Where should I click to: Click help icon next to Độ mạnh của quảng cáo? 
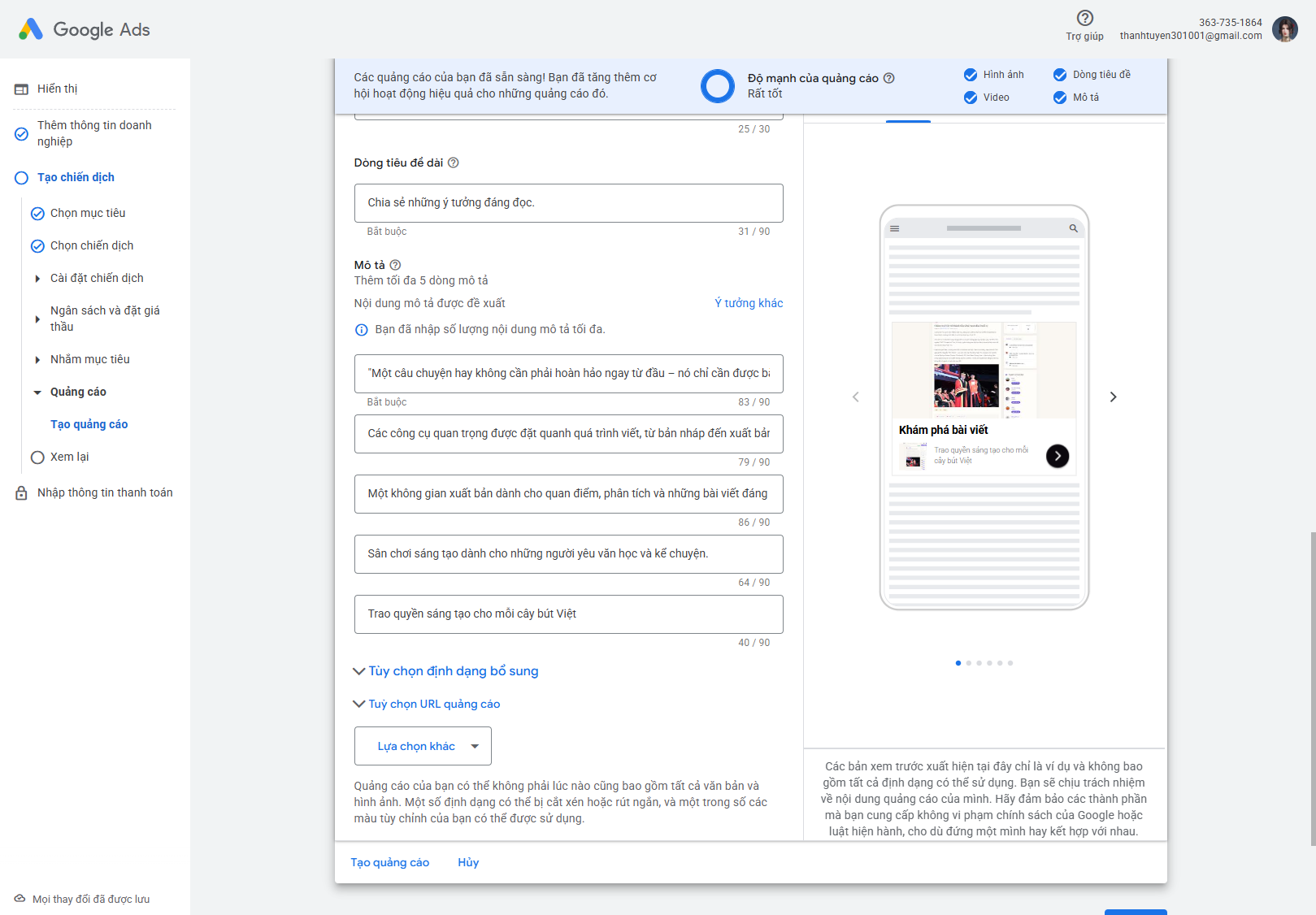tap(889, 78)
